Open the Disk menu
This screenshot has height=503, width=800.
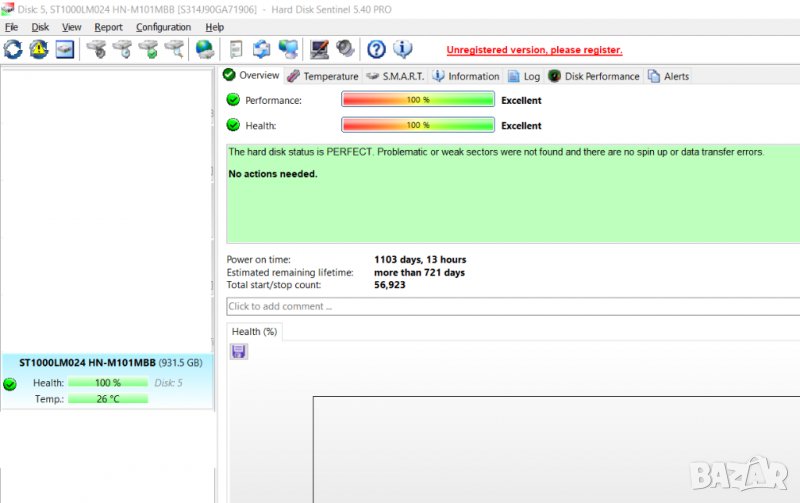tap(40, 27)
